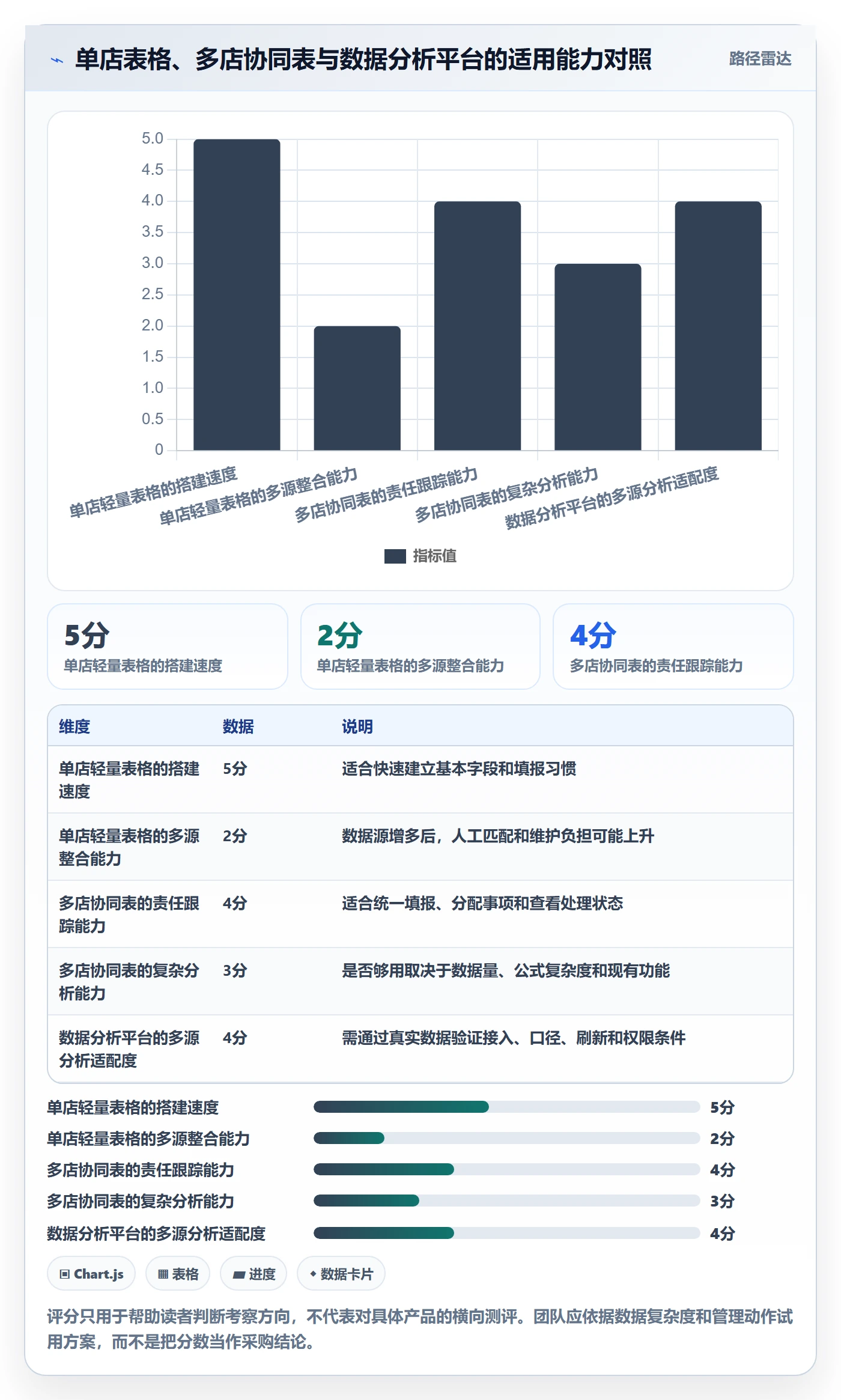Click description 数据源增多后，人工匹配和维护负担可能上升
This screenshot has height=1400, width=841.
(498, 836)
